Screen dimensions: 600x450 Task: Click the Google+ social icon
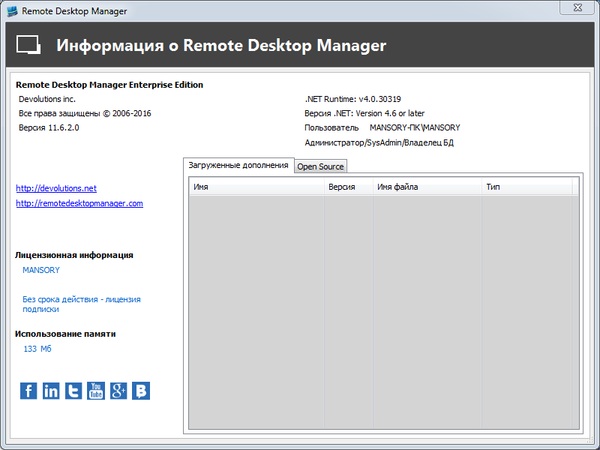point(120,391)
